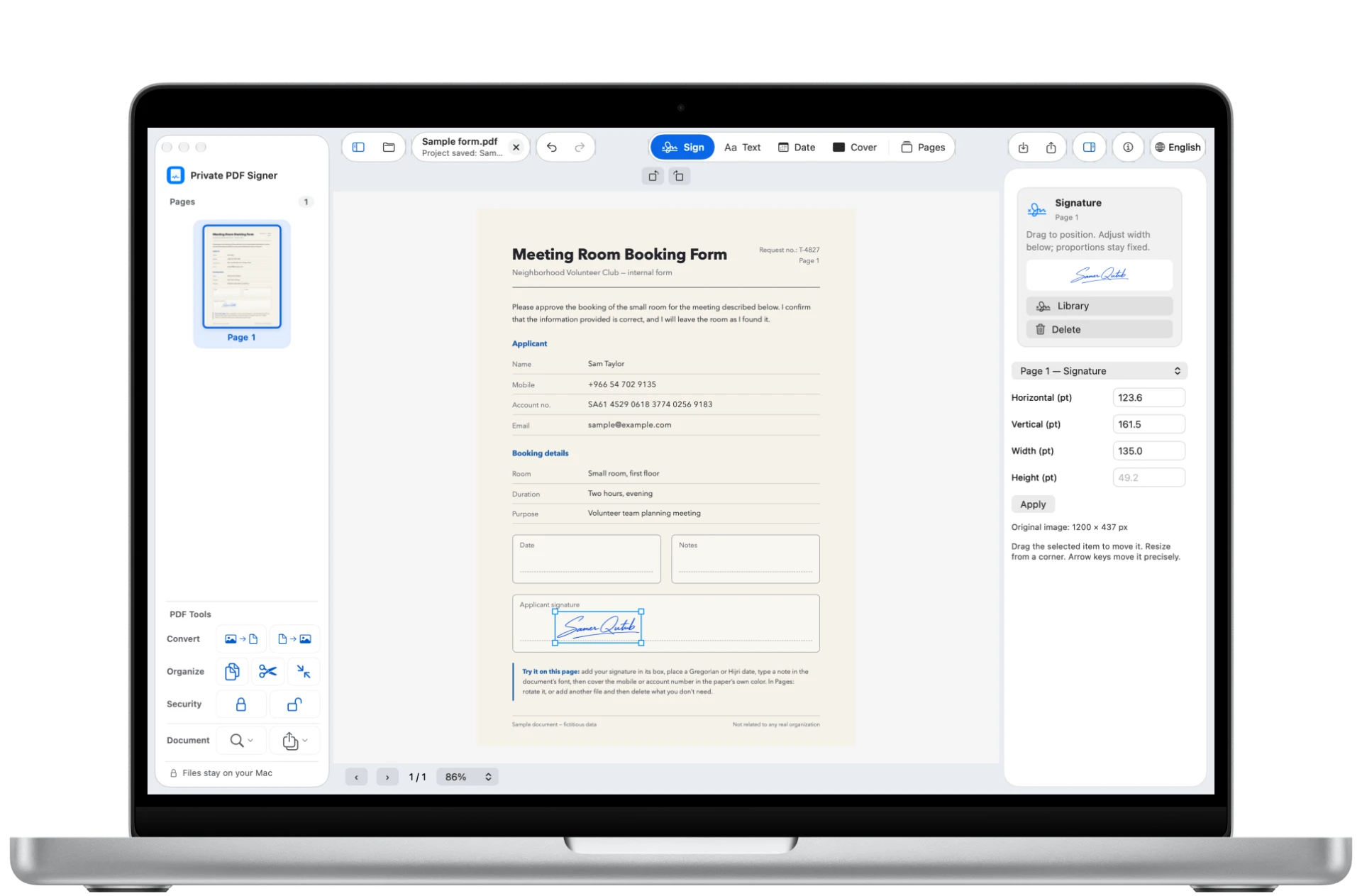The image size is (1362, 896).
Task: Convert images to PDF
Action: [x=241, y=639]
